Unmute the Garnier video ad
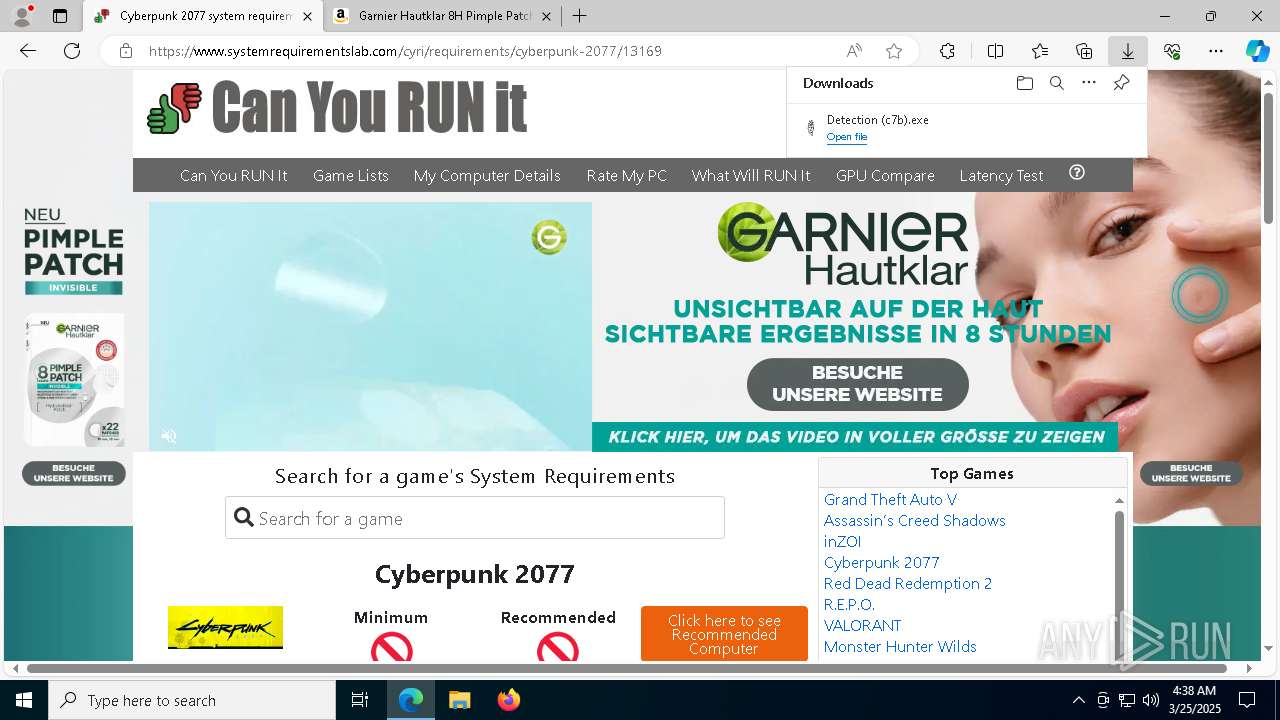This screenshot has height=720, width=1280. (x=169, y=436)
